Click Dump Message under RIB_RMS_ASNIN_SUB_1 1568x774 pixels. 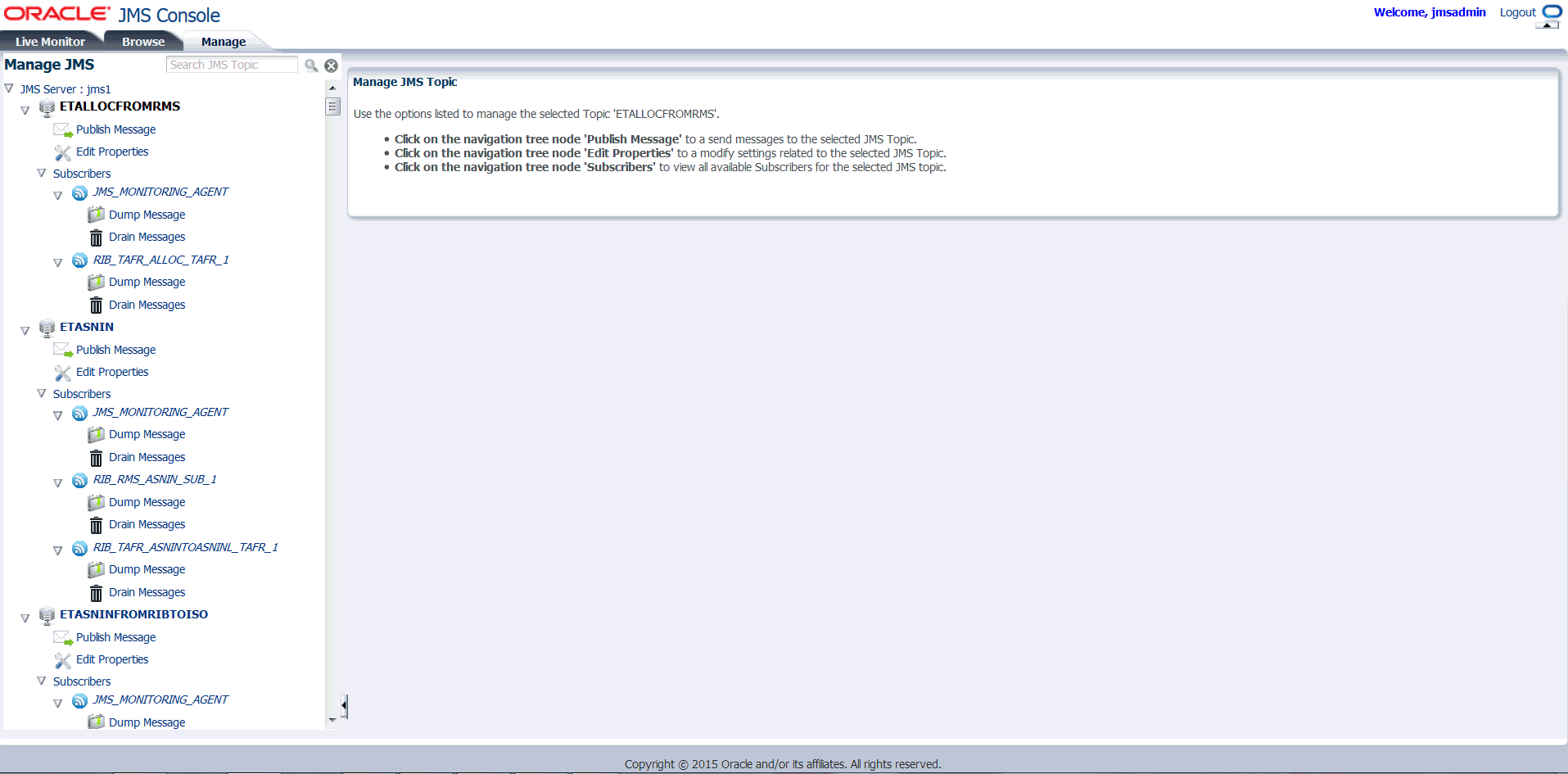[x=147, y=502]
